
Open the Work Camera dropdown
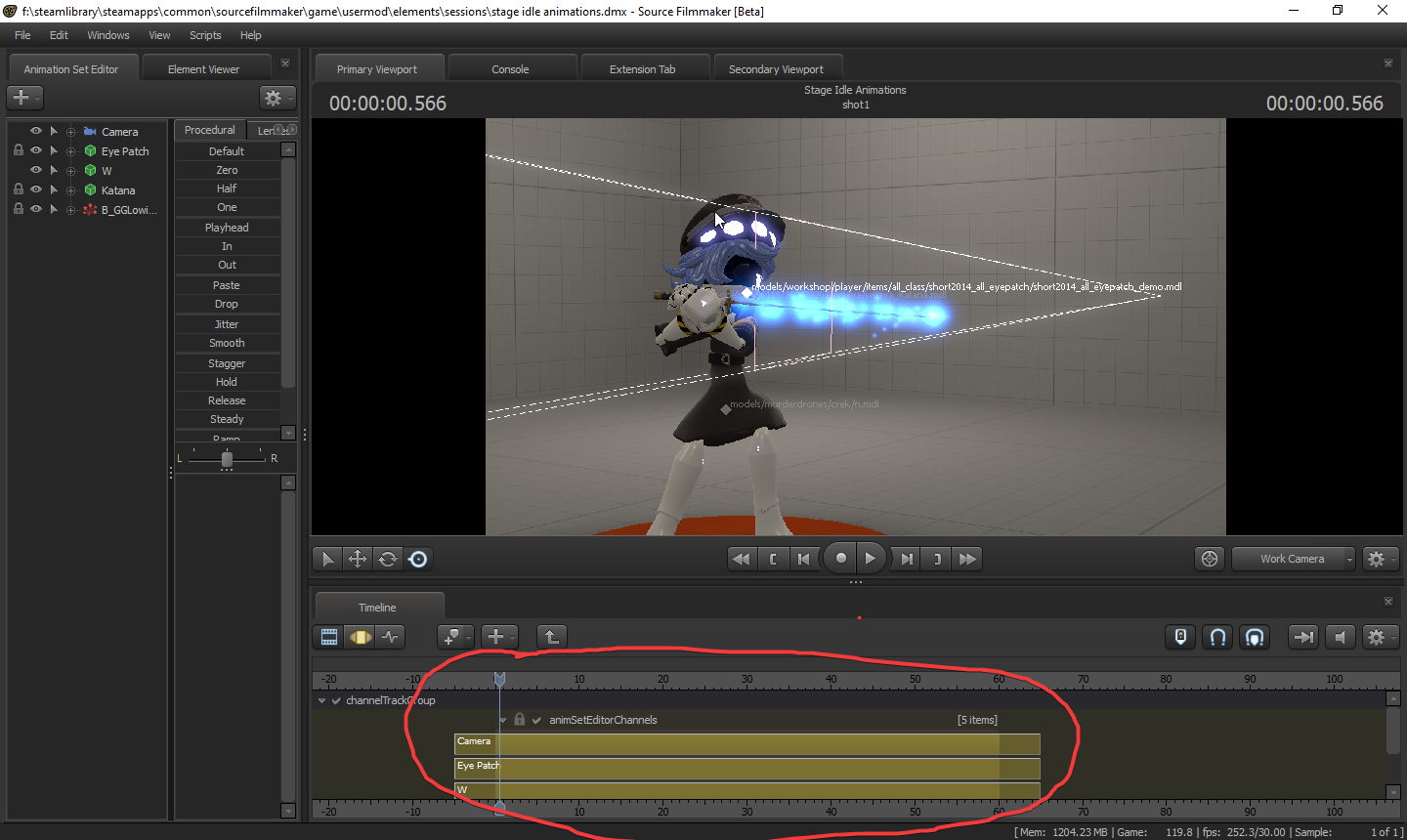coord(1294,559)
